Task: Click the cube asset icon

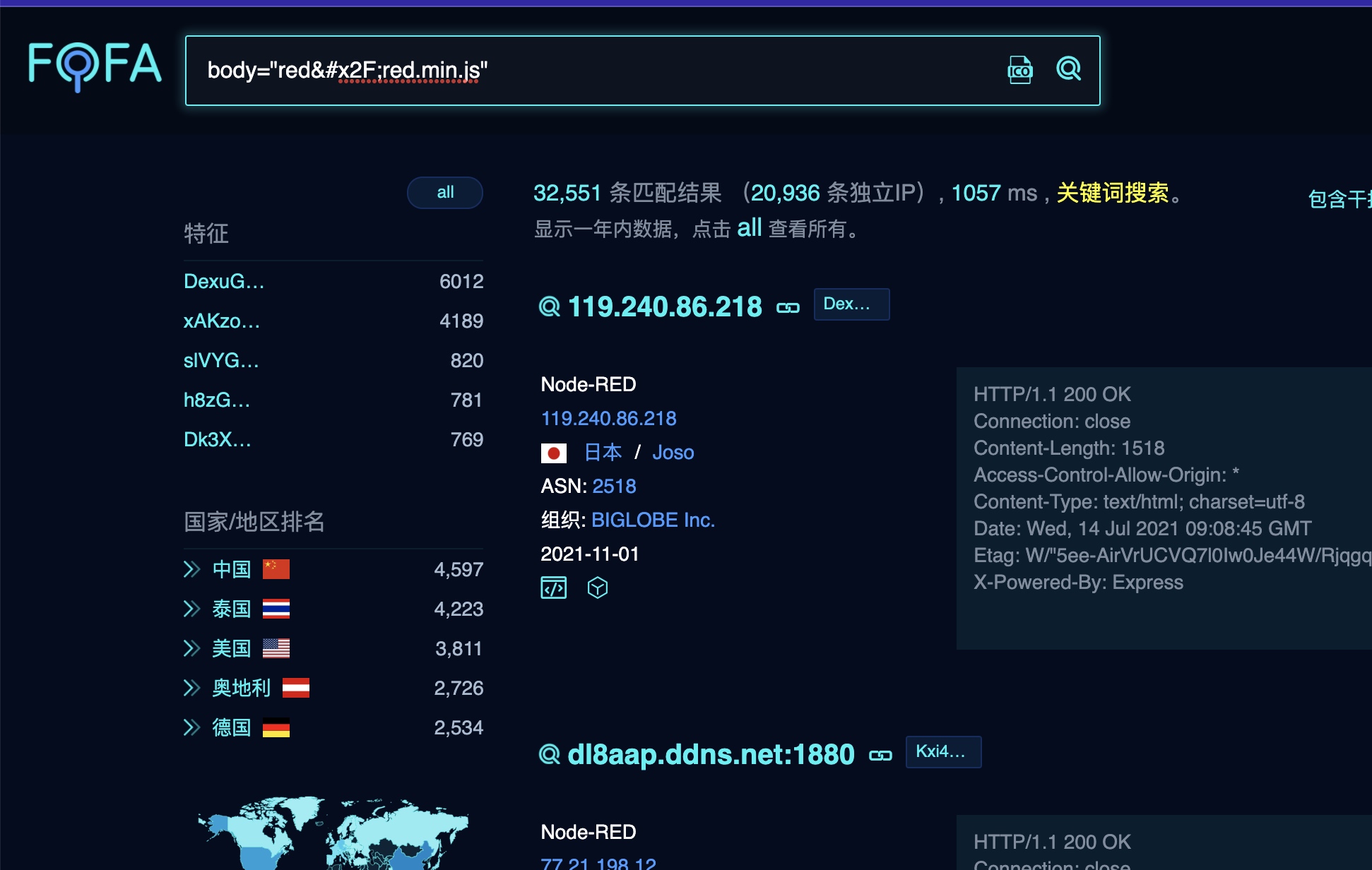Action: (x=598, y=588)
